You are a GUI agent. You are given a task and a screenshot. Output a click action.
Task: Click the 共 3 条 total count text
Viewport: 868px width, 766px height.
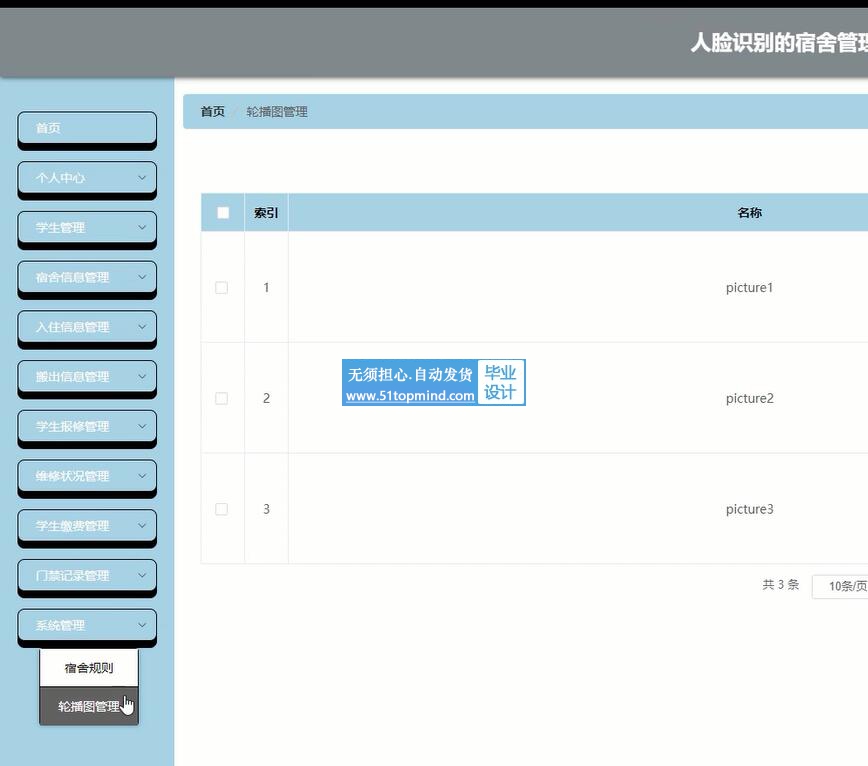tap(781, 585)
